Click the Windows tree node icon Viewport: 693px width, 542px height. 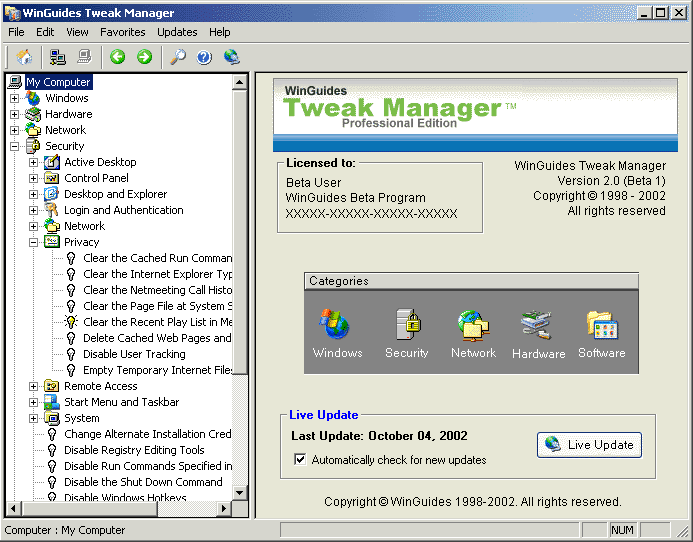click(x=33, y=98)
